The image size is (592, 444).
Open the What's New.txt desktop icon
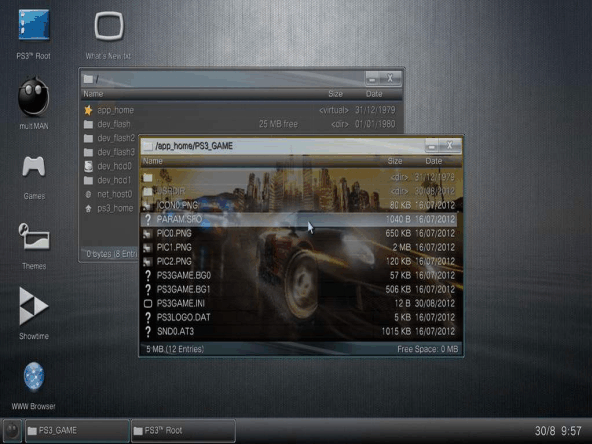(x=109, y=26)
